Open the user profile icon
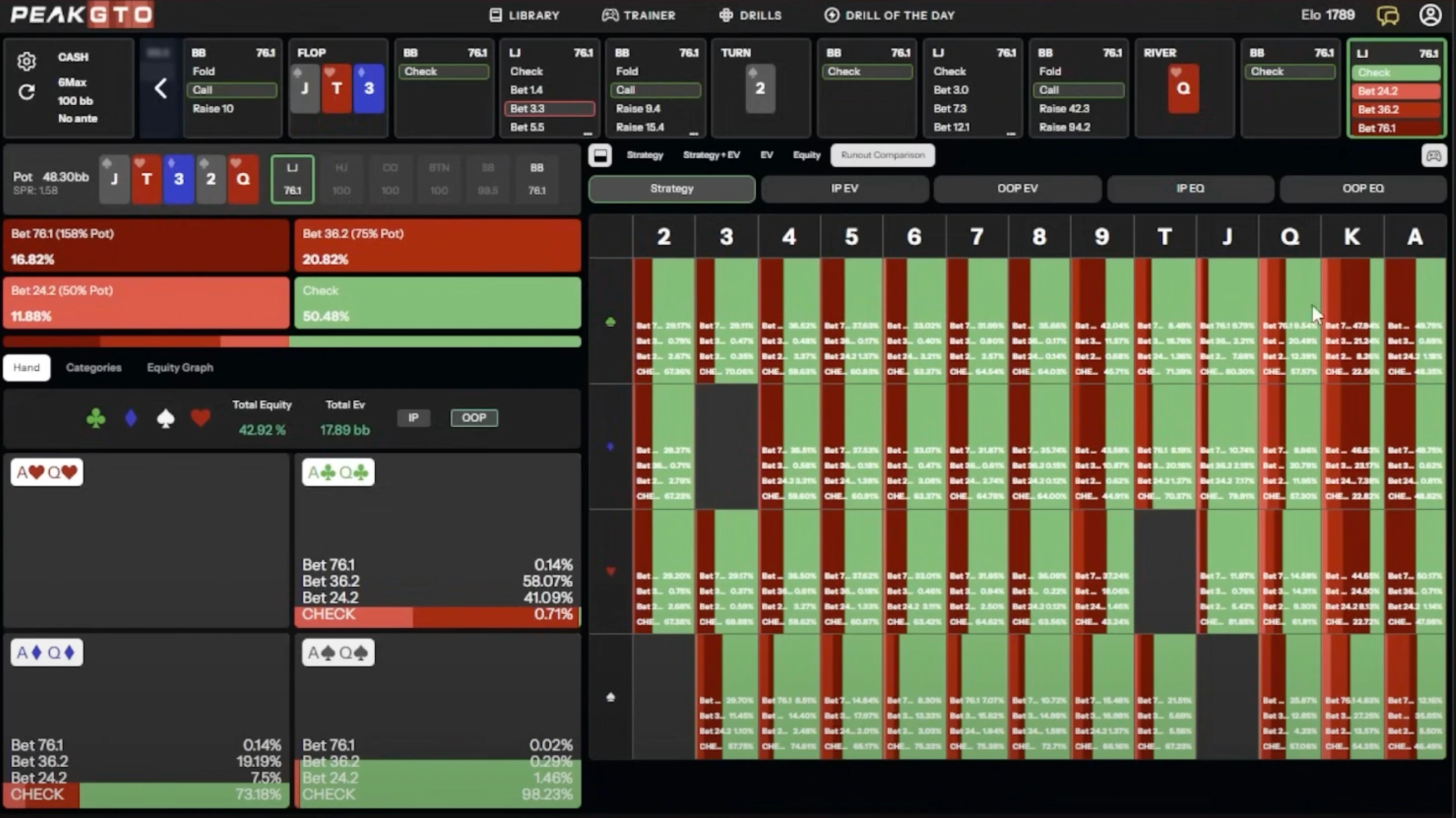 click(1430, 15)
